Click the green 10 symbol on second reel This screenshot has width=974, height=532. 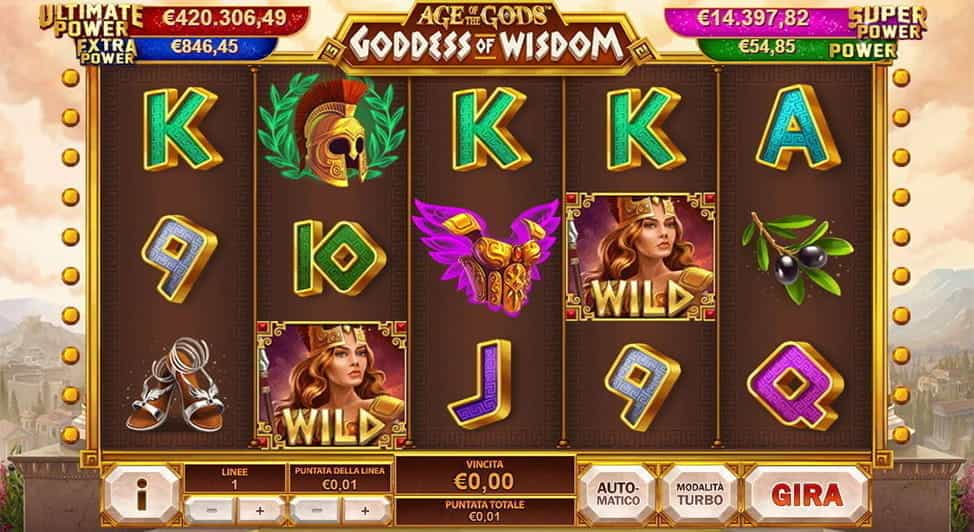tap(339, 257)
